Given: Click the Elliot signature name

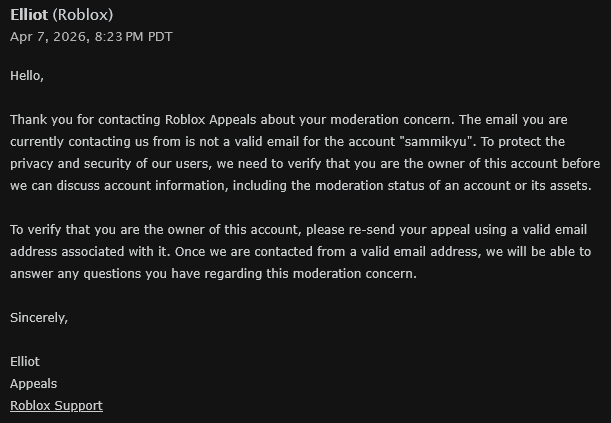Looking at the screenshot, I should (x=25, y=361).
